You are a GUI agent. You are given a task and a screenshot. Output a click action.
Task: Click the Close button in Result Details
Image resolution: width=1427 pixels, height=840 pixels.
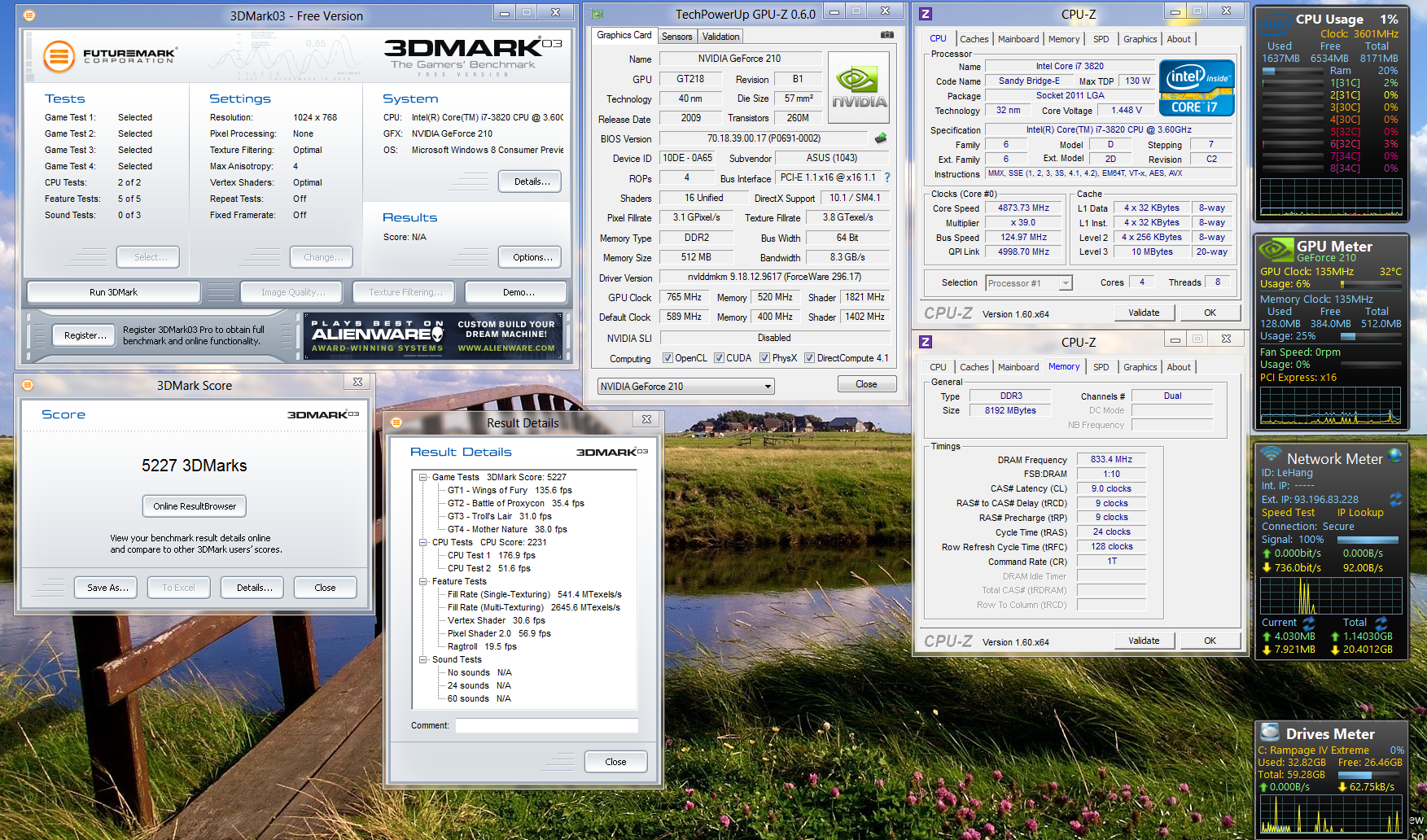click(615, 762)
